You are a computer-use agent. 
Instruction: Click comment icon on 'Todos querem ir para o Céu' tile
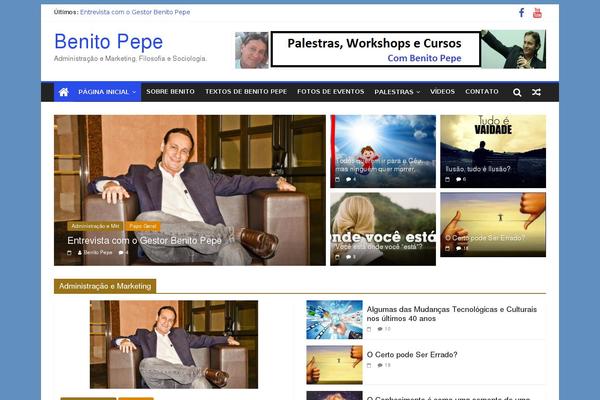(x=349, y=179)
